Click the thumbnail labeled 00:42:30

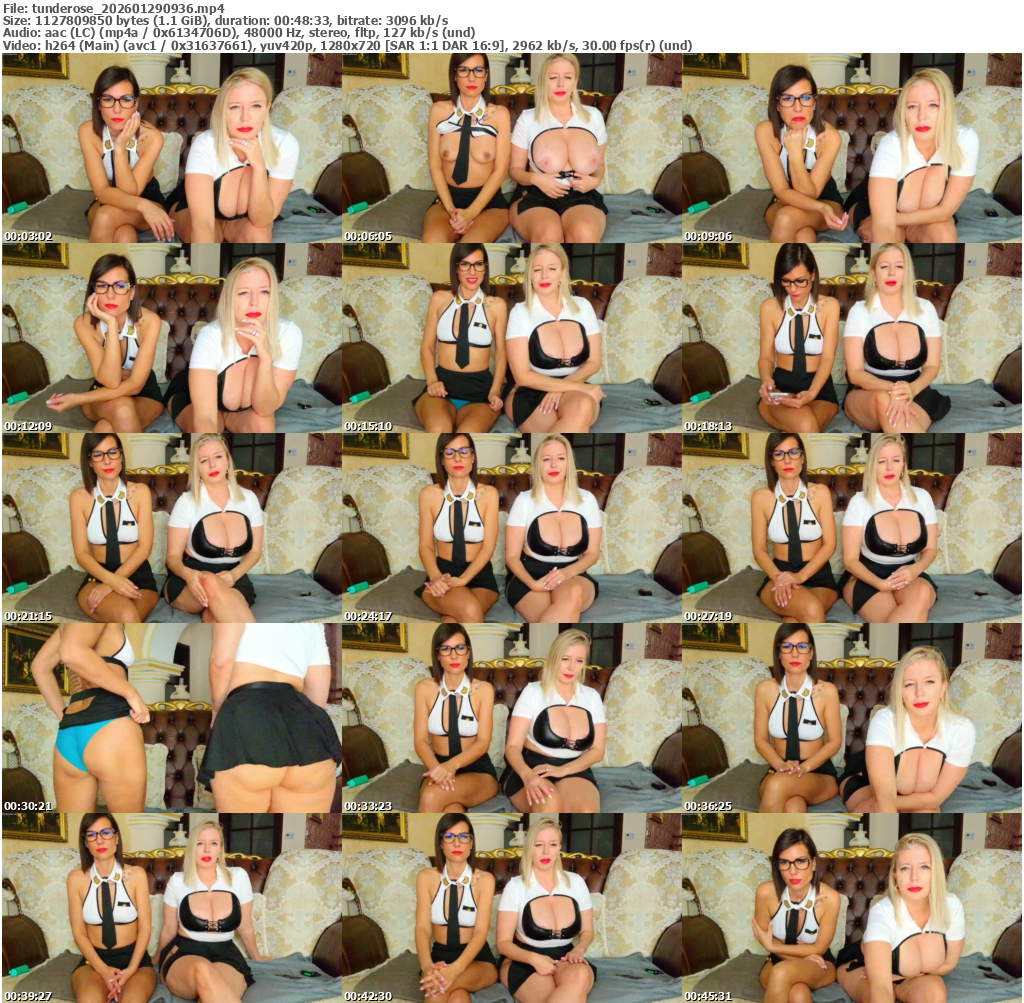click(512, 908)
